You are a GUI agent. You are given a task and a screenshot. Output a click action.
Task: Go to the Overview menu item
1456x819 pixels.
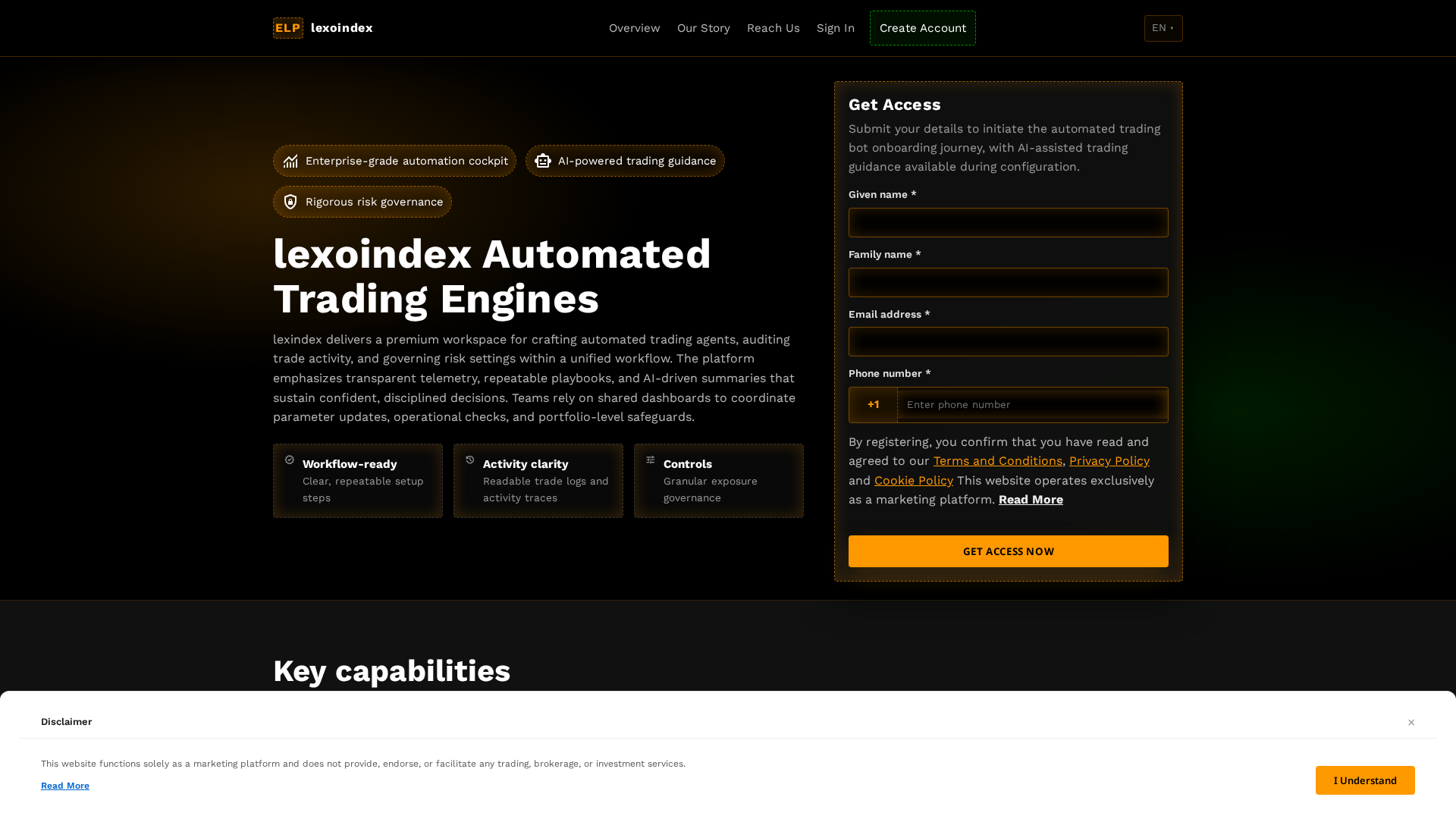[x=635, y=28]
